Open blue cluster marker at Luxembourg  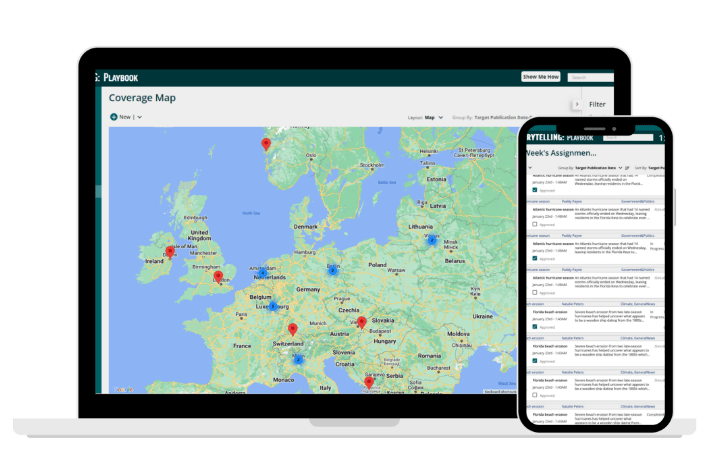coord(273,306)
